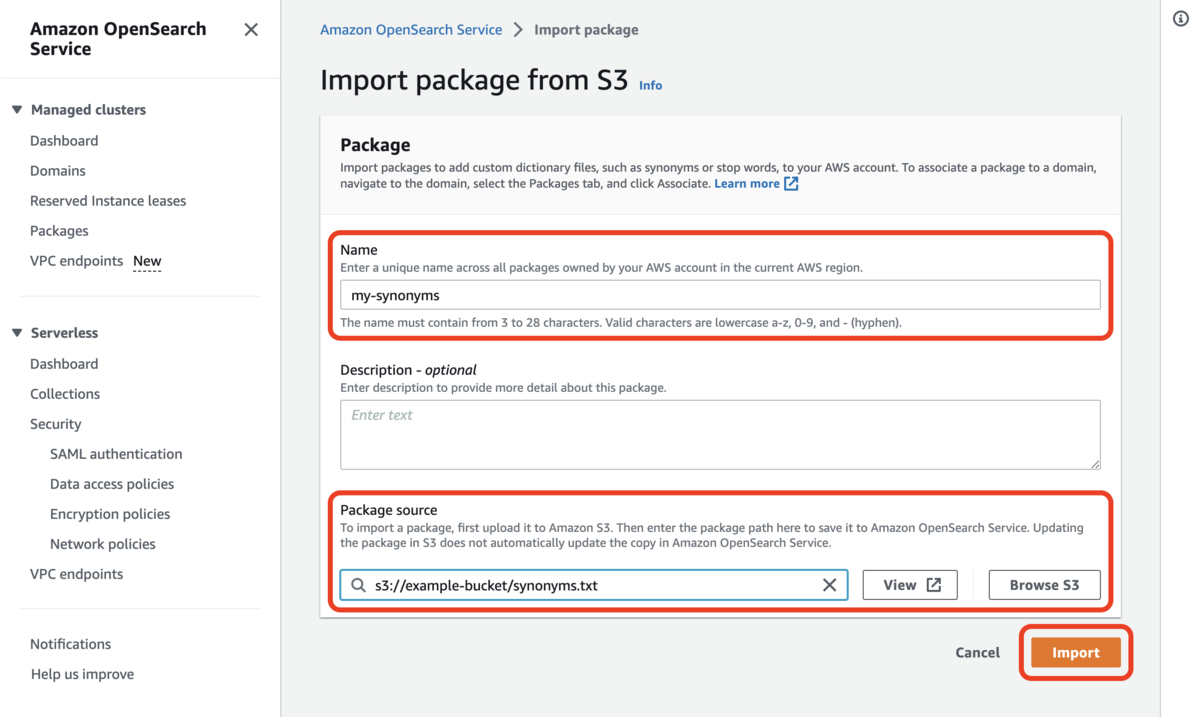Click the Description resize handle

(1095, 464)
